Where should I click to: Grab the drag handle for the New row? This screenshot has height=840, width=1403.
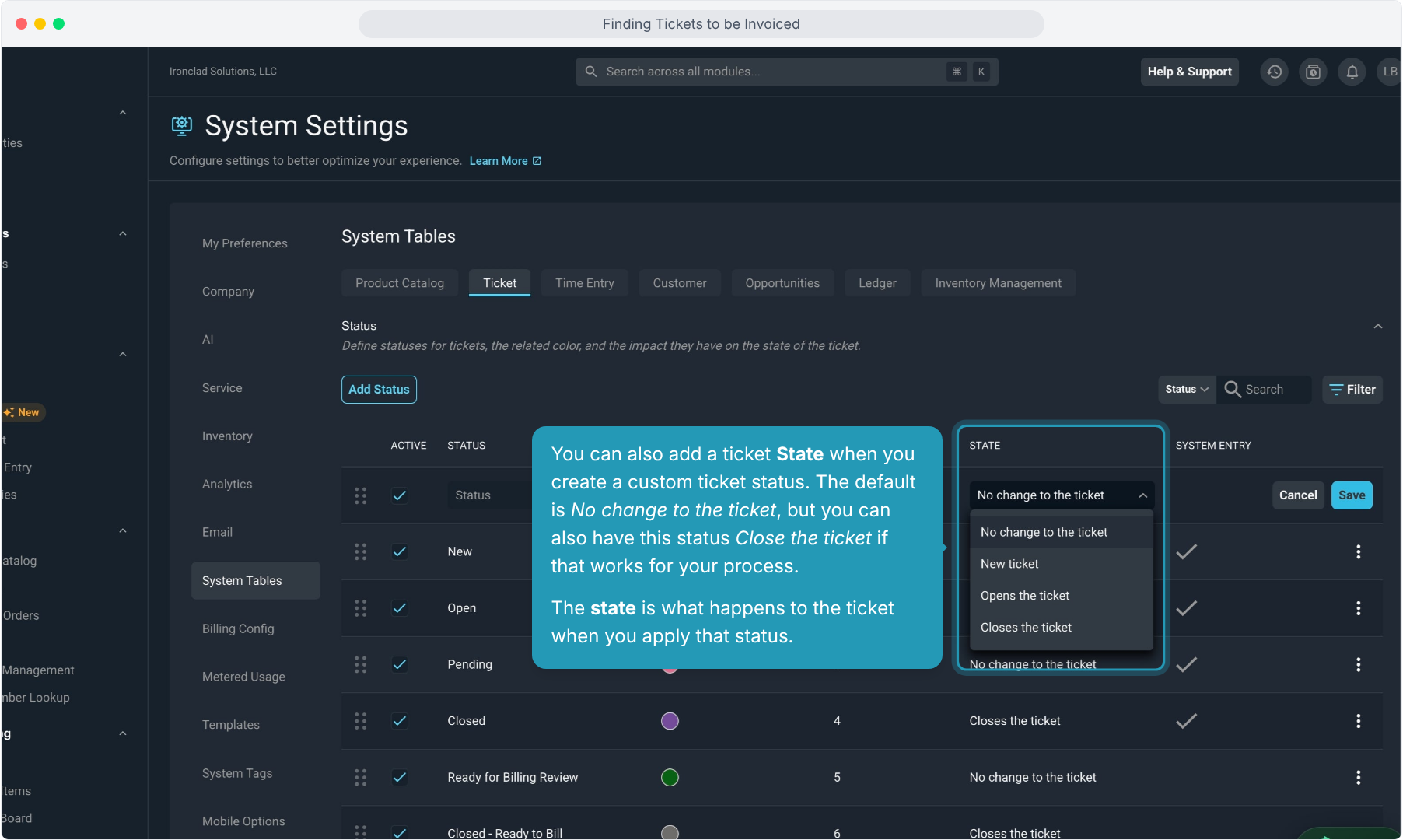point(360,551)
